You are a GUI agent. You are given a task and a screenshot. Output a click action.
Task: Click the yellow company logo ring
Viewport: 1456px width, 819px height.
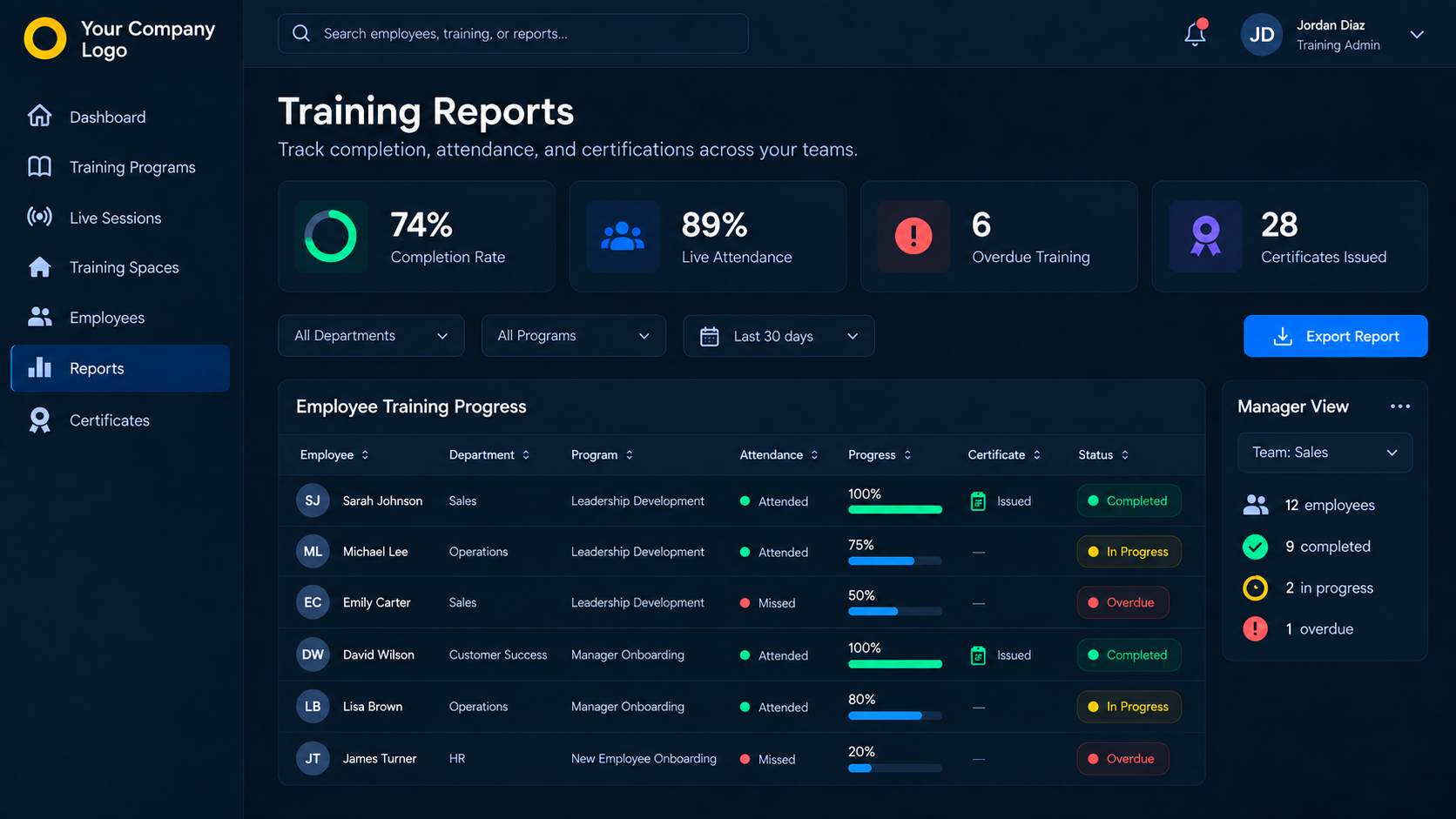44,38
